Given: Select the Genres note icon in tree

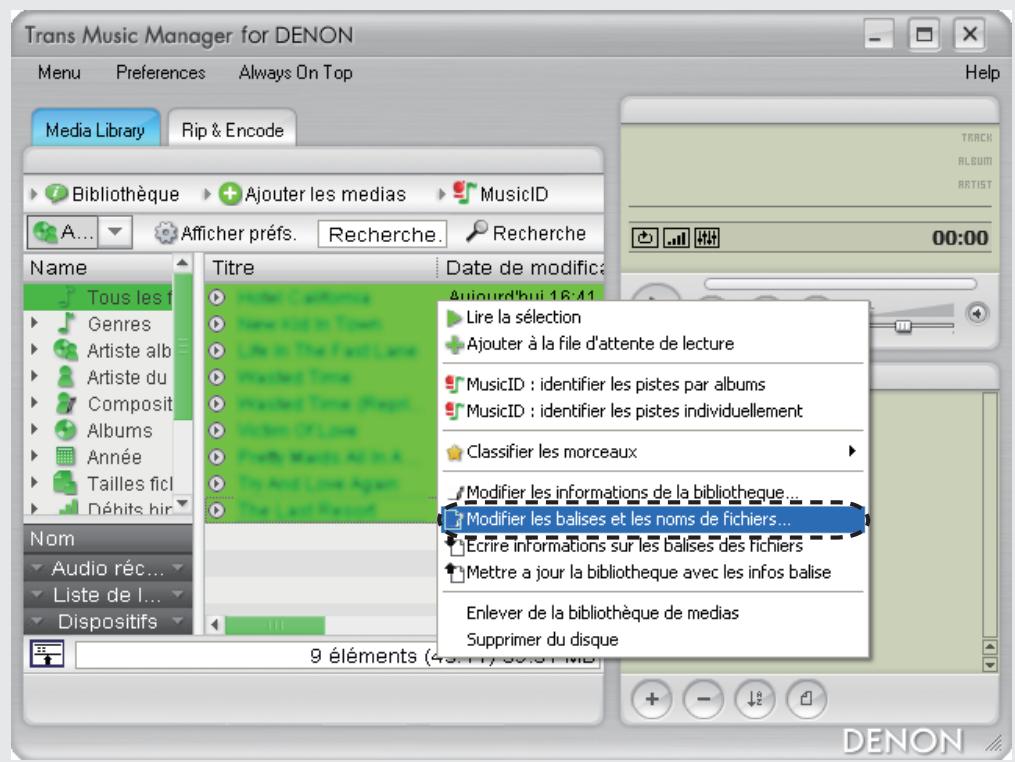Looking at the screenshot, I should coord(66,323).
